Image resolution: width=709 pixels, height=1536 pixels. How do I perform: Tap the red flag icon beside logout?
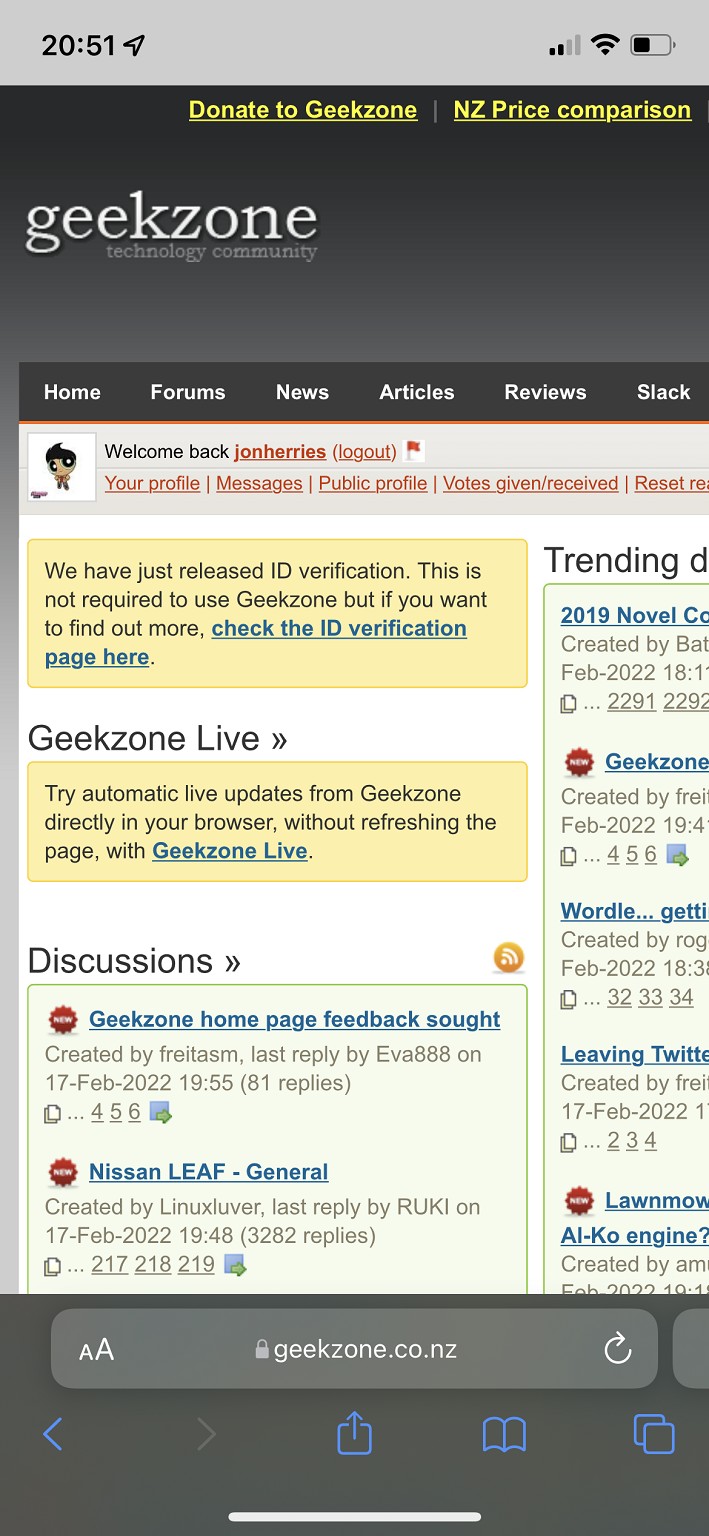(x=414, y=451)
